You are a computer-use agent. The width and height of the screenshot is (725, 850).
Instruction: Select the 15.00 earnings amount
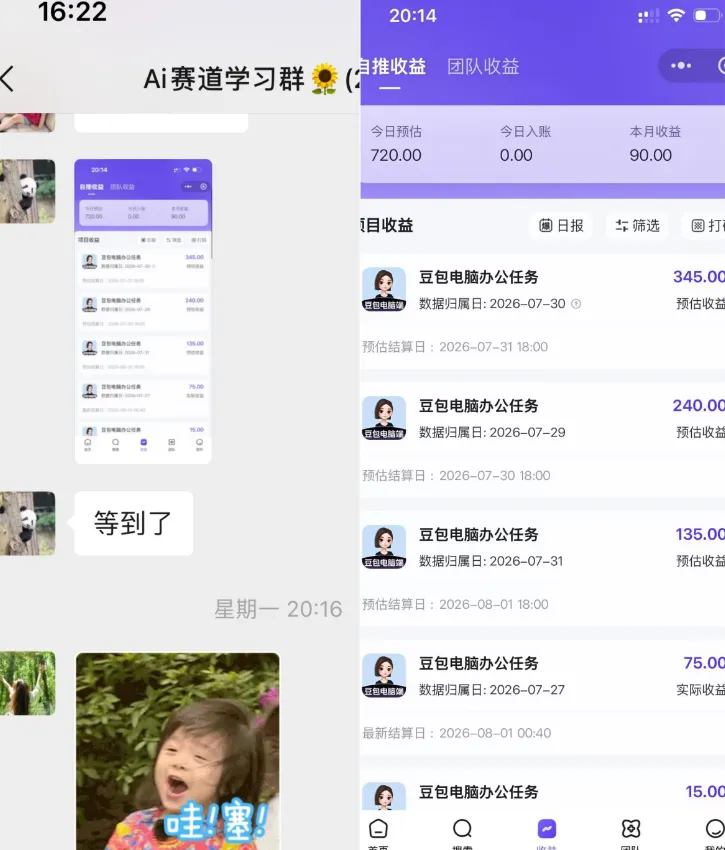pos(705,792)
